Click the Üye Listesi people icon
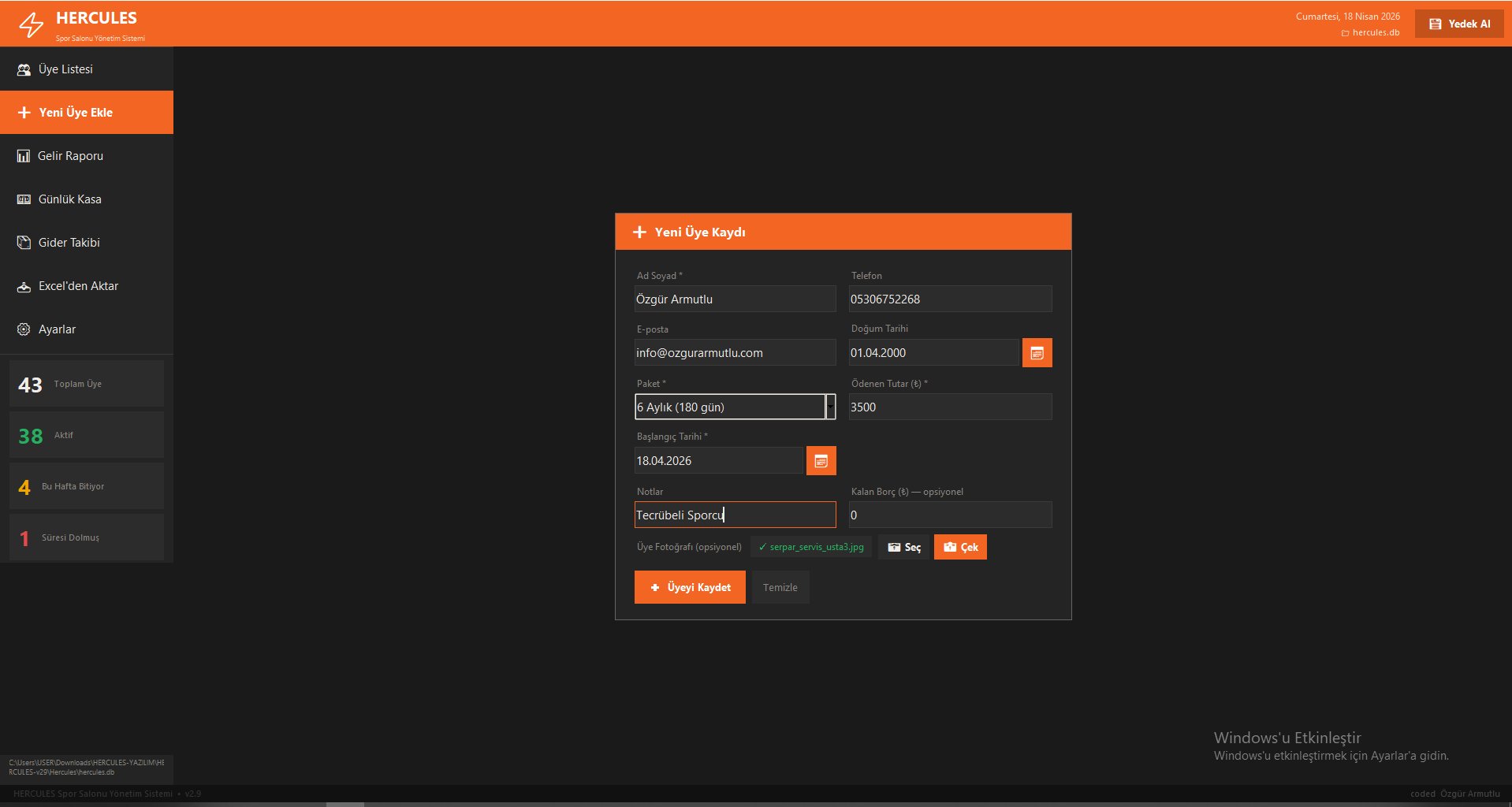 pyautogui.click(x=24, y=69)
